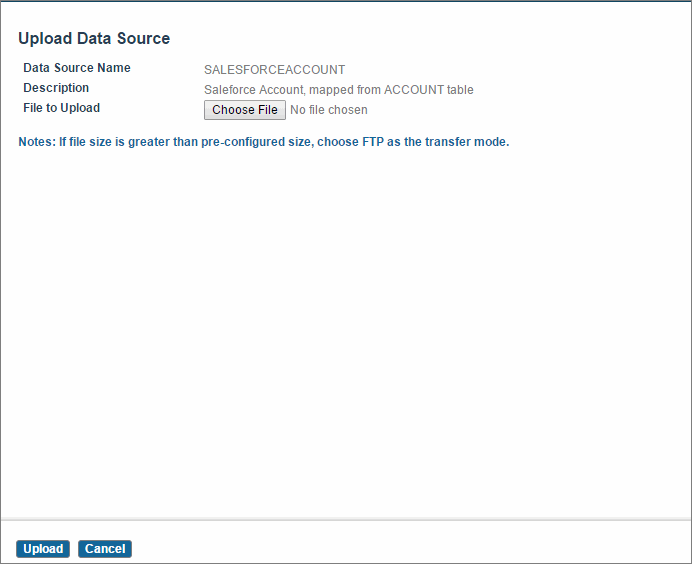Select the Data Source Name label
692x564 pixels.
pos(77,68)
